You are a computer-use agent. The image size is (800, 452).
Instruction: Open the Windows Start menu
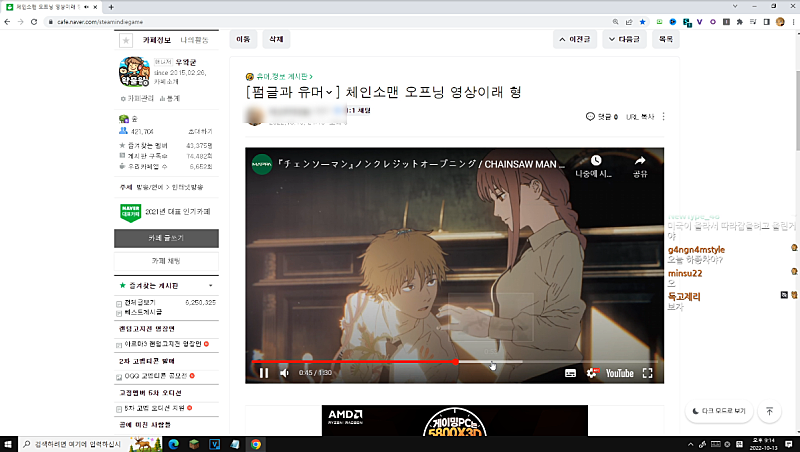point(8,444)
